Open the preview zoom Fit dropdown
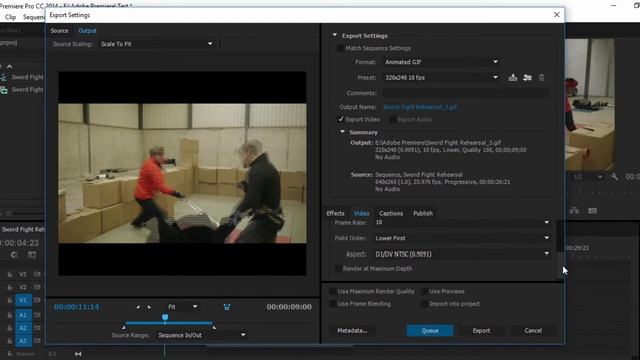The height and width of the screenshot is (360, 640). (182, 307)
